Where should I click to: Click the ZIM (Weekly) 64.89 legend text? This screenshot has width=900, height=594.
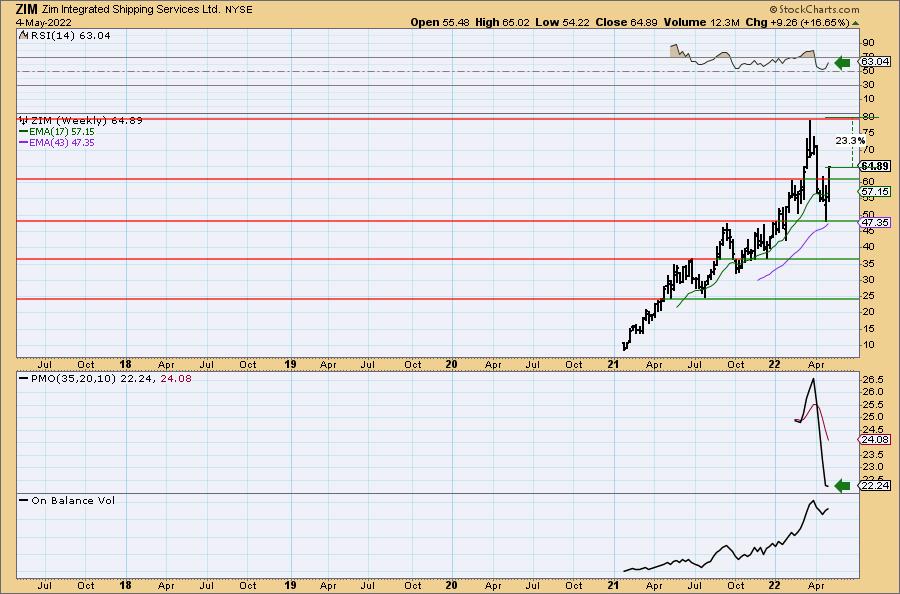(x=87, y=120)
